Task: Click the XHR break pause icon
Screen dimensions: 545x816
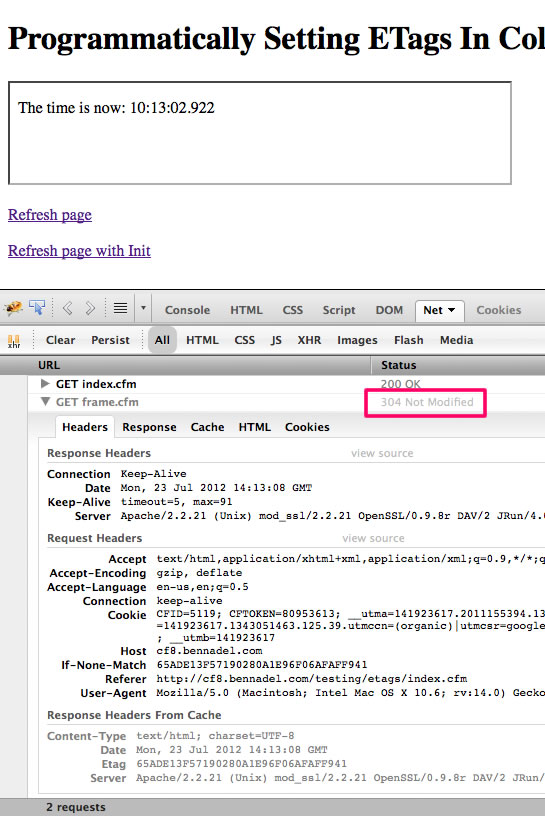Action: [x=14, y=341]
